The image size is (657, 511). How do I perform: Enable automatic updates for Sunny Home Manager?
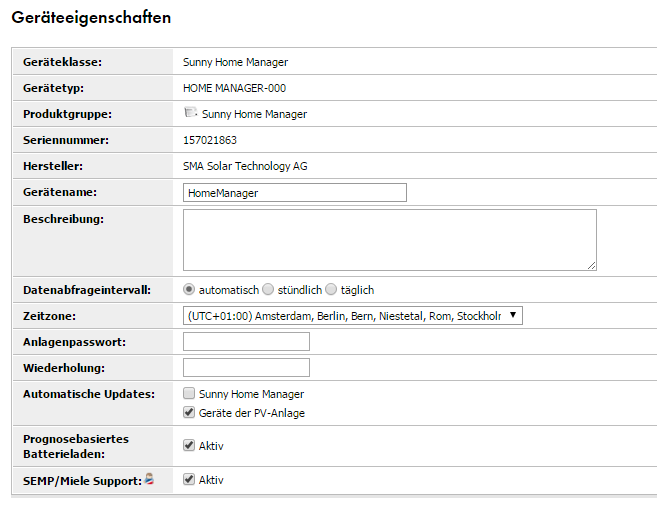pyautogui.click(x=189, y=393)
